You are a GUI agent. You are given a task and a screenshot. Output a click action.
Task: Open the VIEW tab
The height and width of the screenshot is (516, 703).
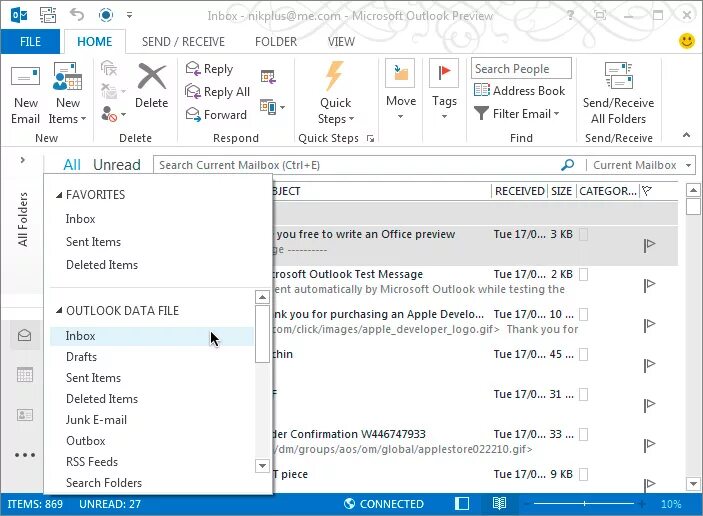click(341, 42)
